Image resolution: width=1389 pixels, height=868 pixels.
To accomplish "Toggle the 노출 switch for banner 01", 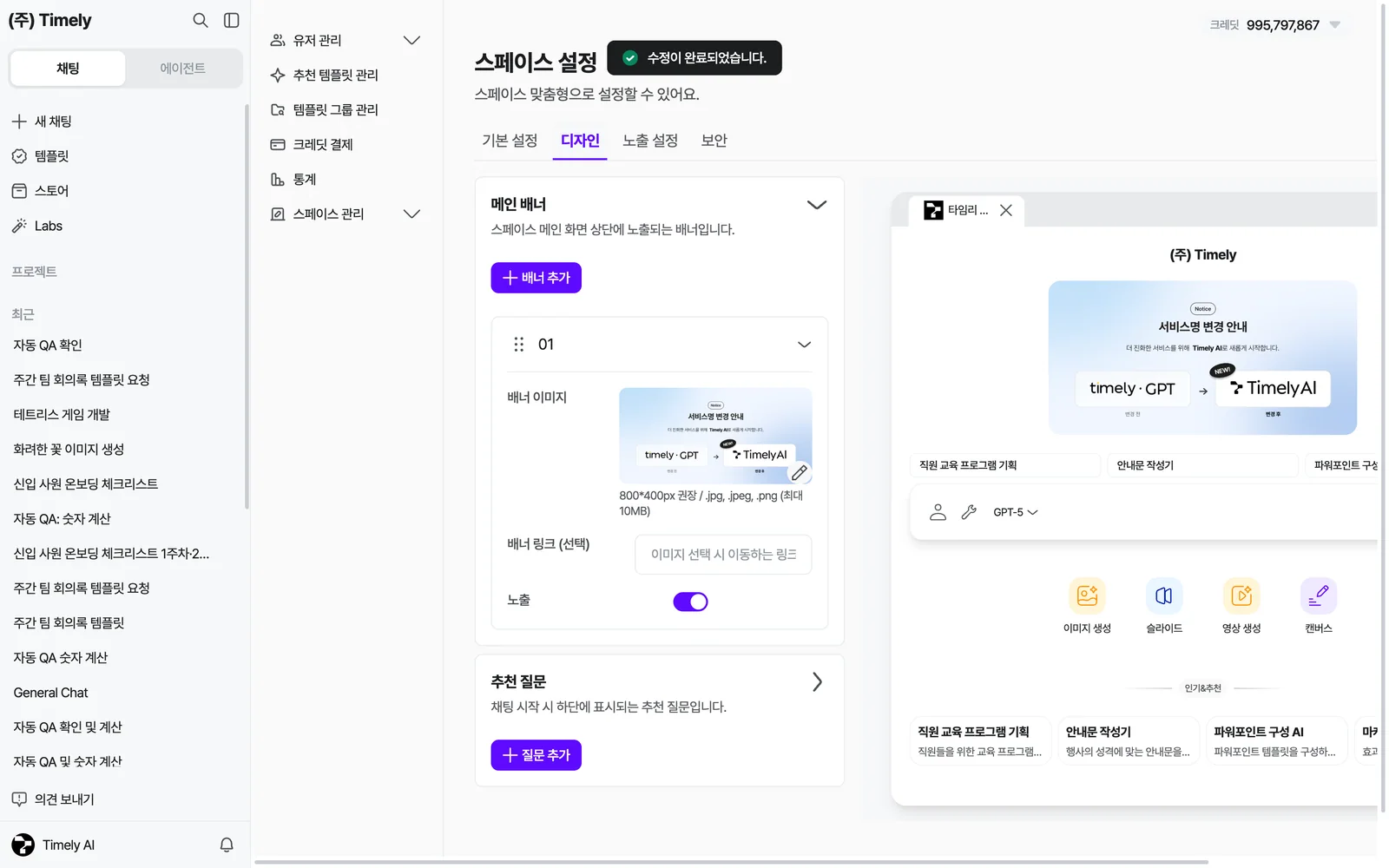I will click(691, 602).
